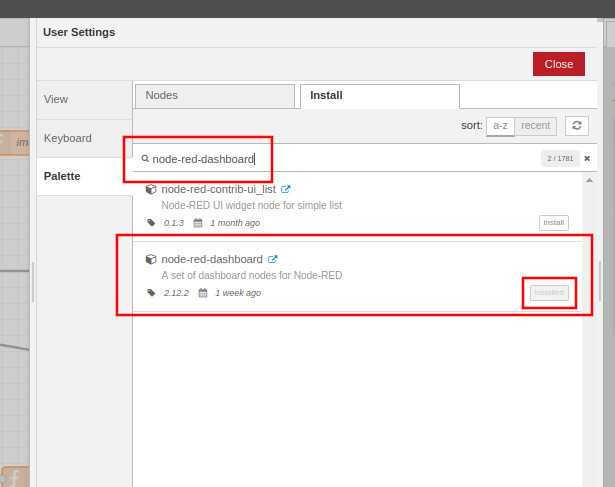Switch to the Nodes tab
615x487 pixels.
coord(215,96)
